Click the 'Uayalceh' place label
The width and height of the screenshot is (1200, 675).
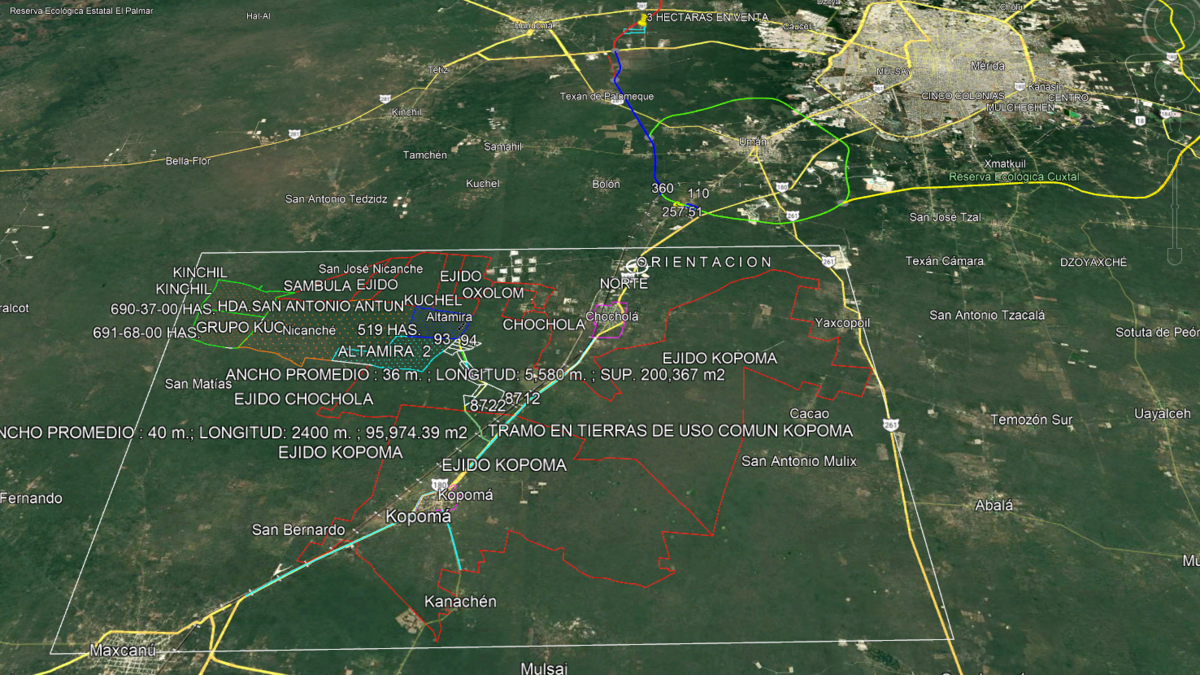(1163, 414)
